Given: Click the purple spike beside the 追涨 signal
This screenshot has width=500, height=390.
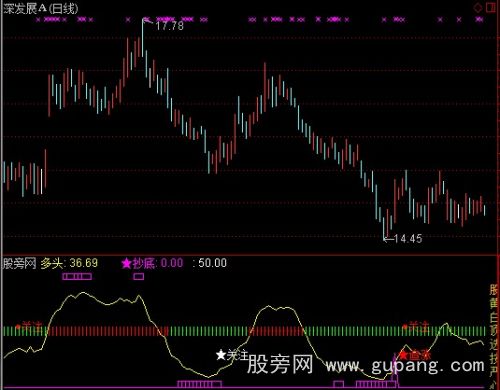Looking at the screenshot, I should 395,370.
